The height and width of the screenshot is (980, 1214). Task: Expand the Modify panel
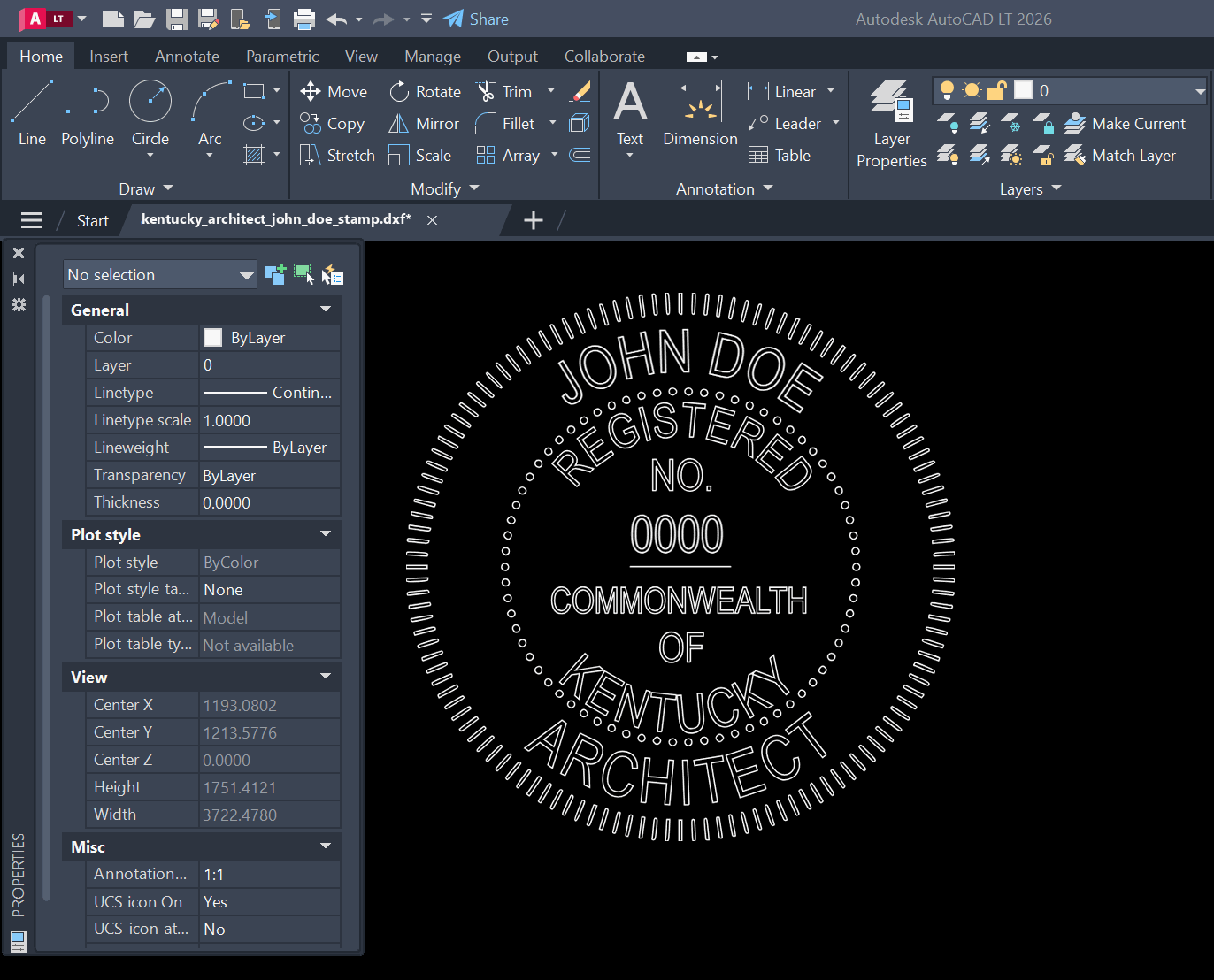click(x=444, y=188)
